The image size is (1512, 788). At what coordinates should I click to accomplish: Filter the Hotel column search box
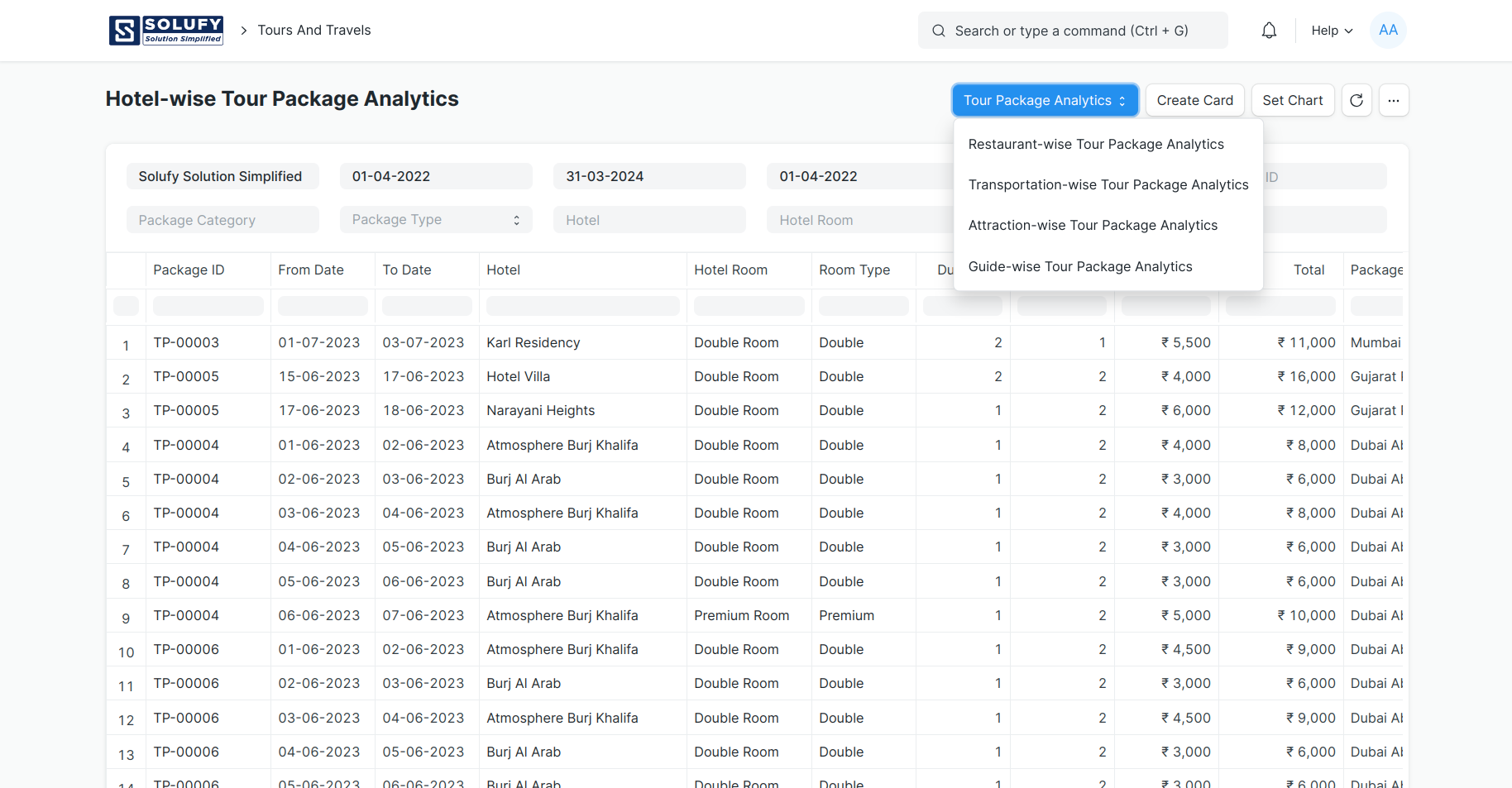click(x=583, y=306)
